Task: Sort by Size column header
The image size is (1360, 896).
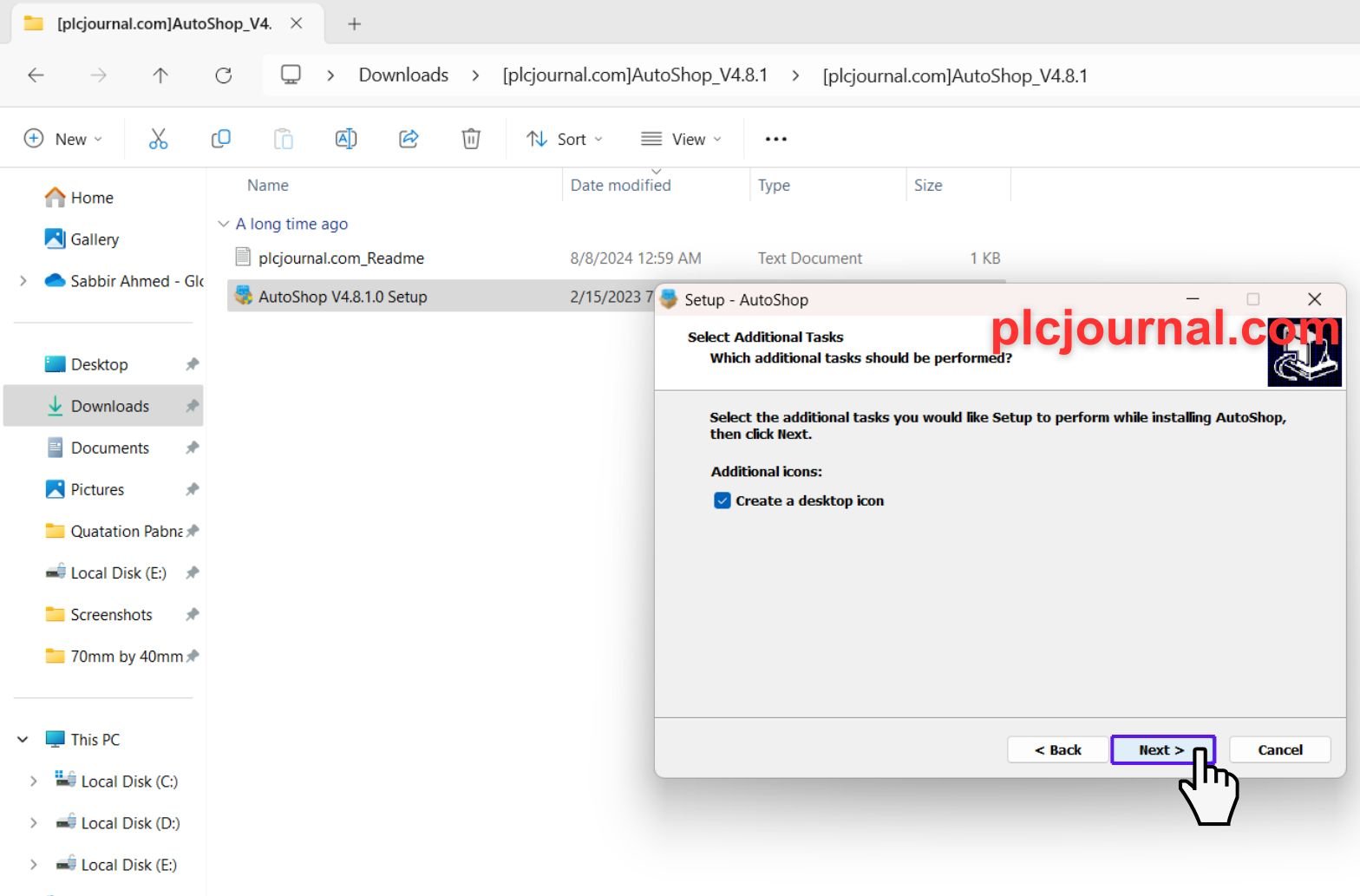Action: coord(927,185)
